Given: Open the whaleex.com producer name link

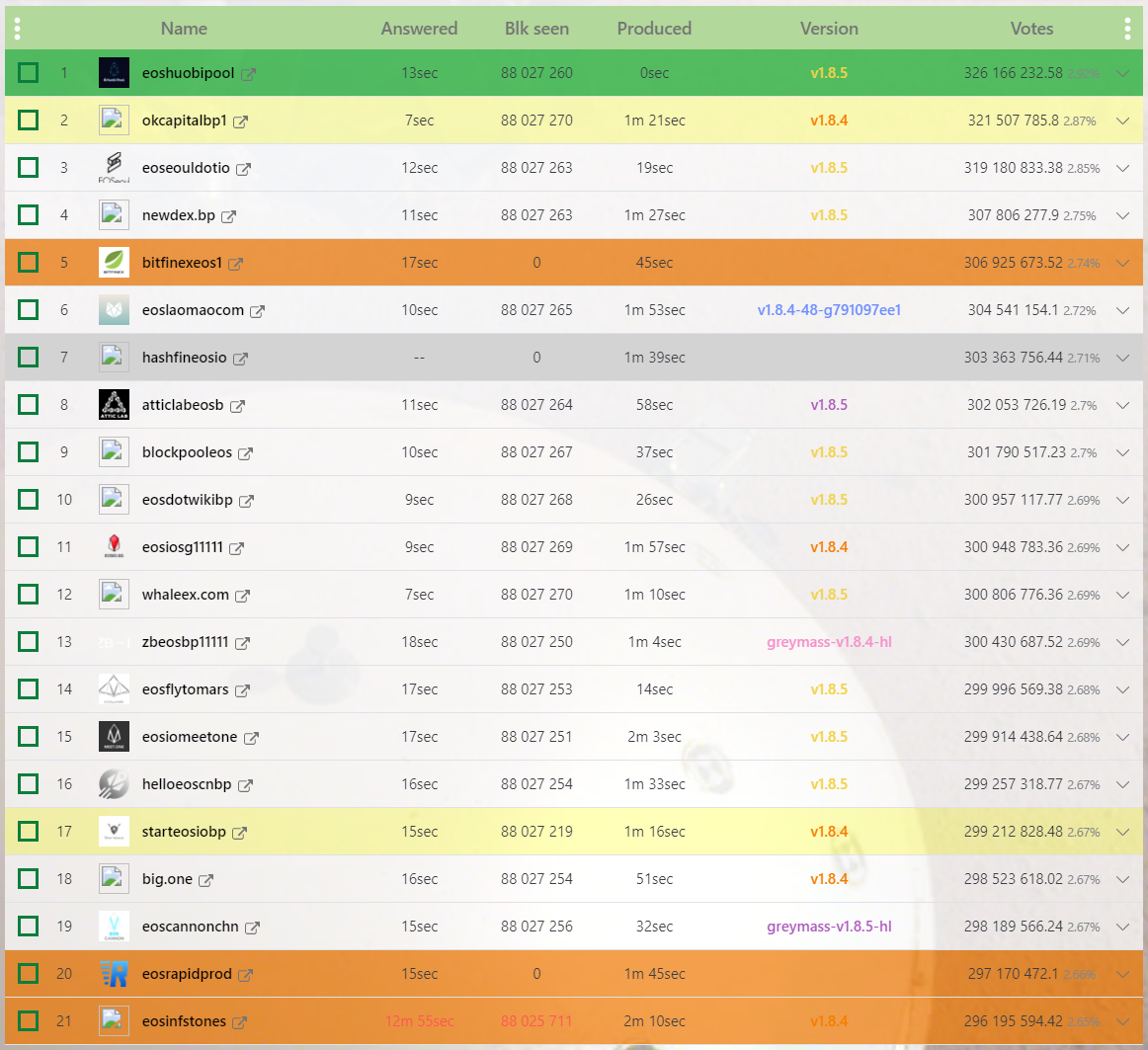Looking at the screenshot, I should 185,594.
